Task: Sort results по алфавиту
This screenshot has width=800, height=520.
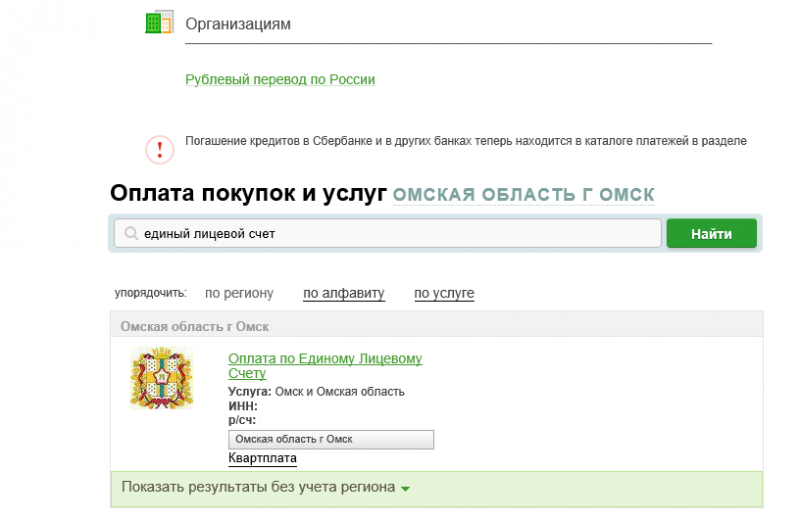Action: 344,293
